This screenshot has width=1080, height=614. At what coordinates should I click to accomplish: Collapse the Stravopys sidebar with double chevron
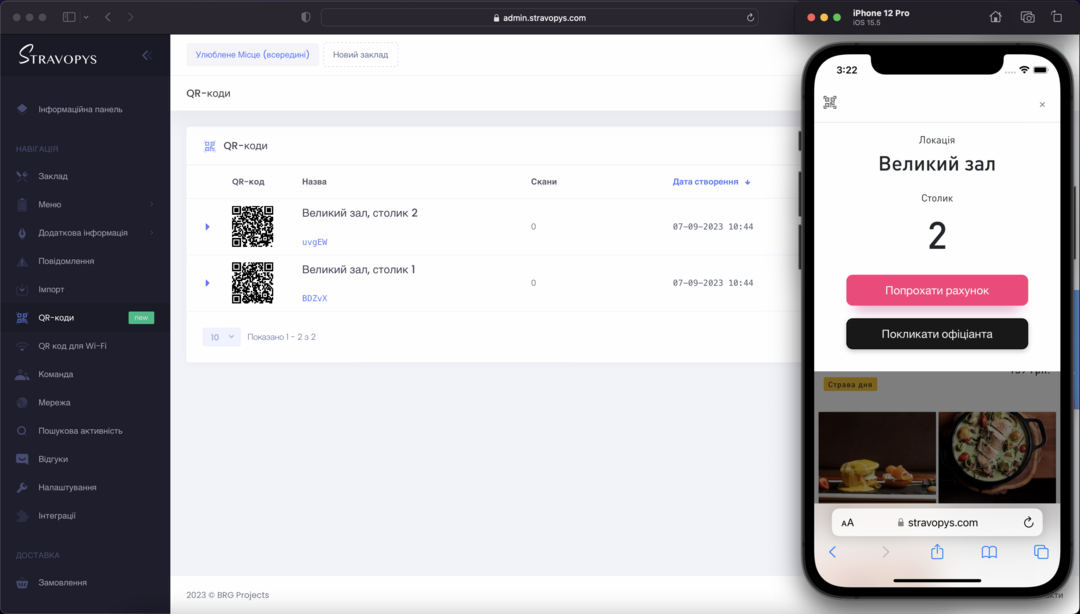point(147,55)
